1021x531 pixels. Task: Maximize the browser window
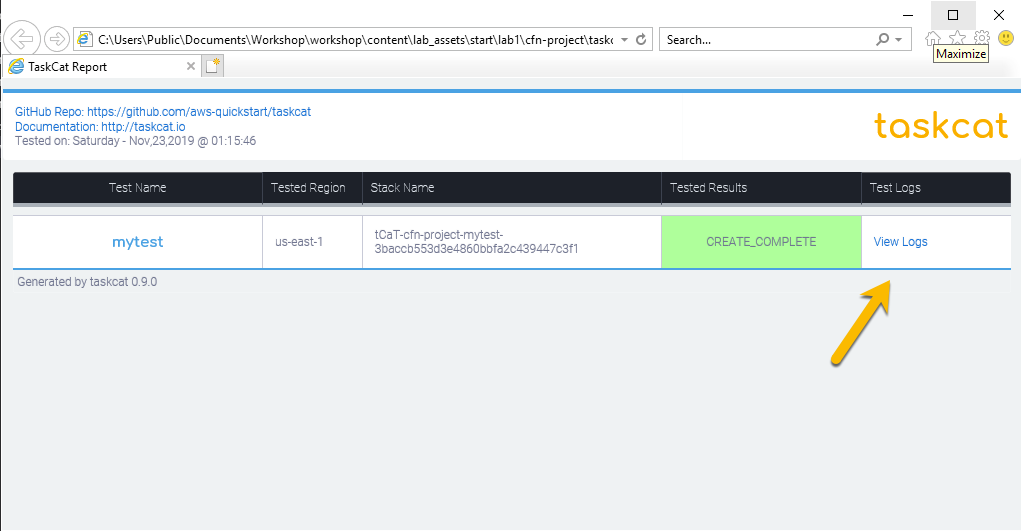953,15
